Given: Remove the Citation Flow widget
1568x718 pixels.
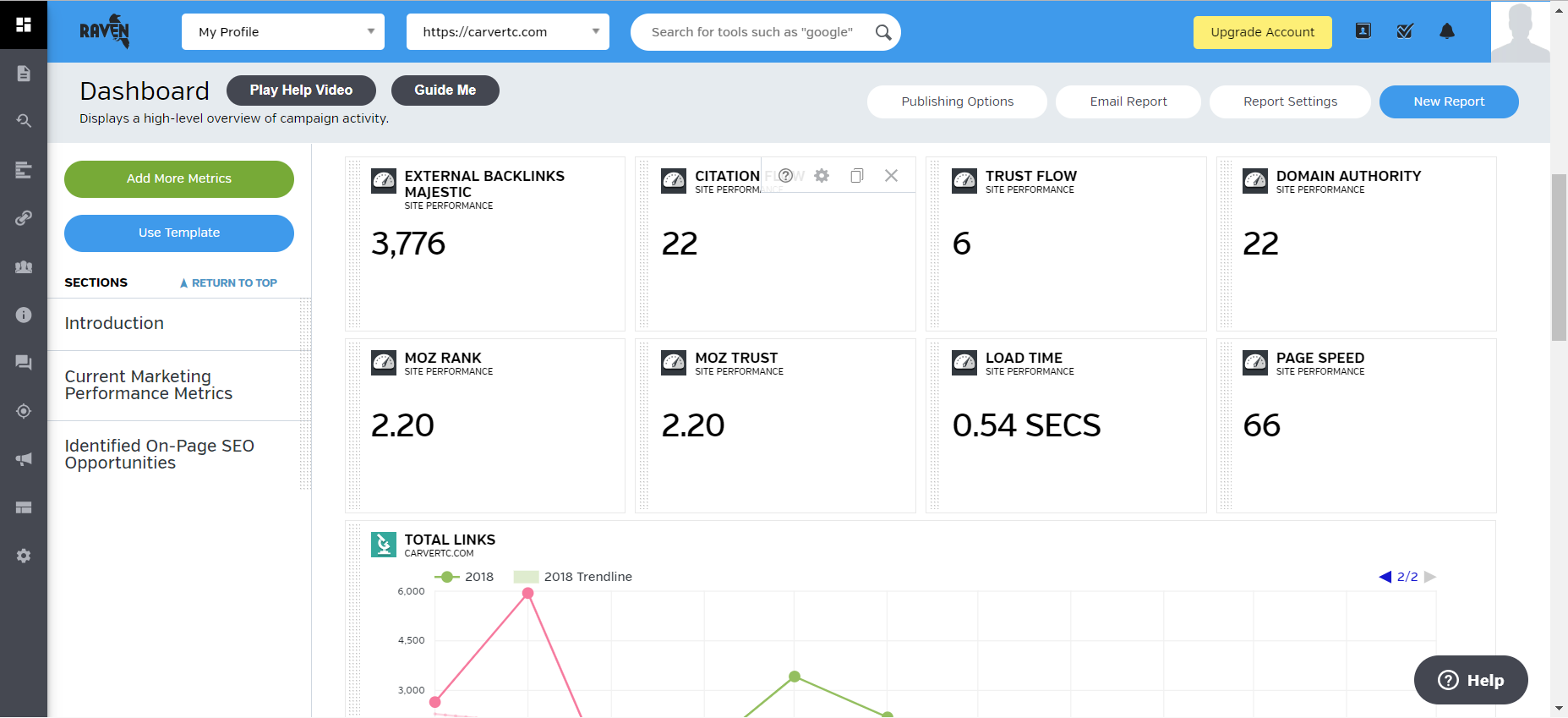Looking at the screenshot, I should (x=891, y=175).
